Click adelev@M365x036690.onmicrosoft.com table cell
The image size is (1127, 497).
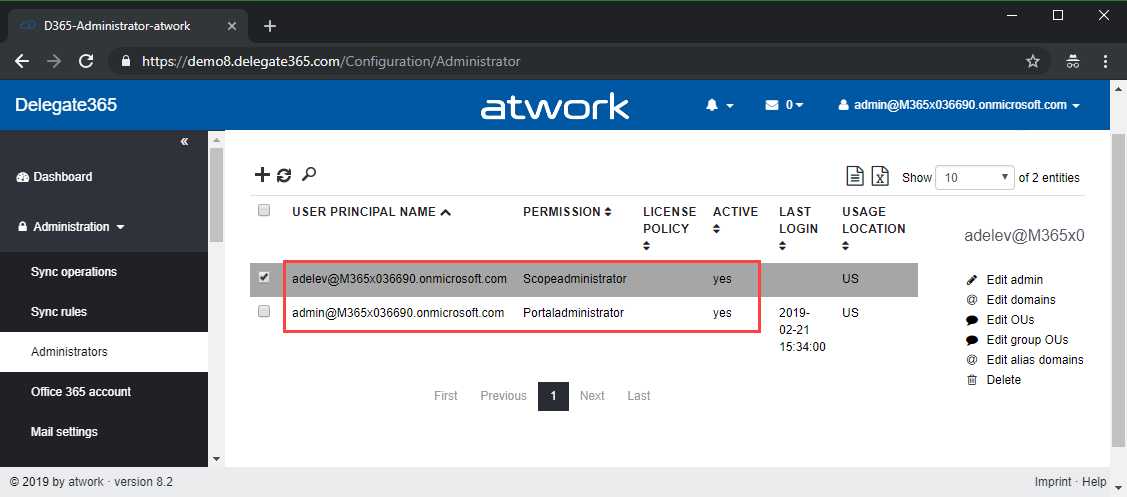[400, 278]
